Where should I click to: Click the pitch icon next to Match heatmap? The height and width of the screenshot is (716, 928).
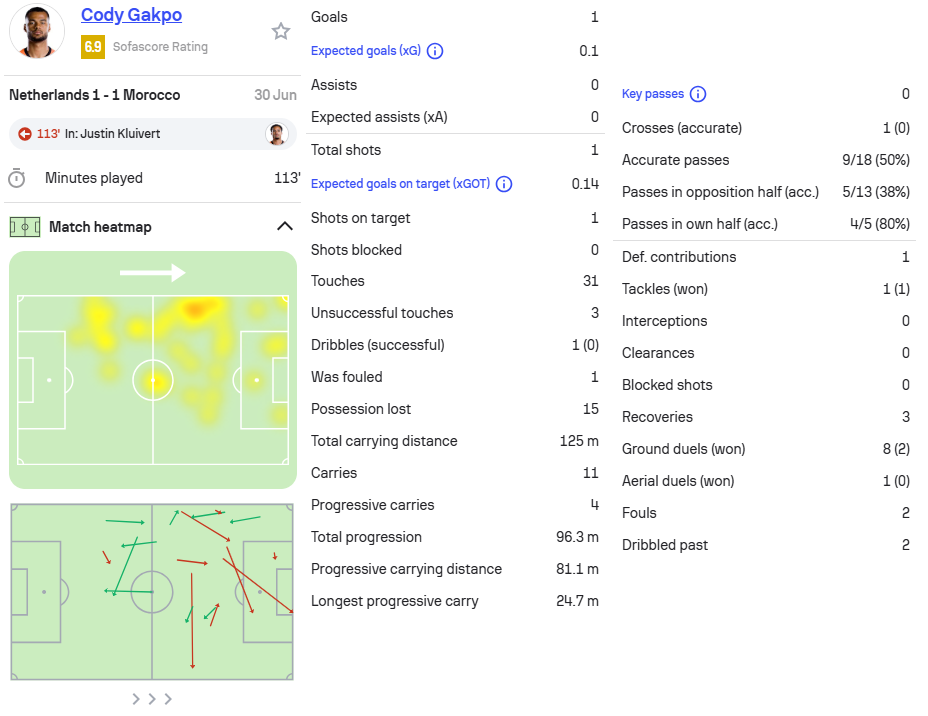click(25, 227)
